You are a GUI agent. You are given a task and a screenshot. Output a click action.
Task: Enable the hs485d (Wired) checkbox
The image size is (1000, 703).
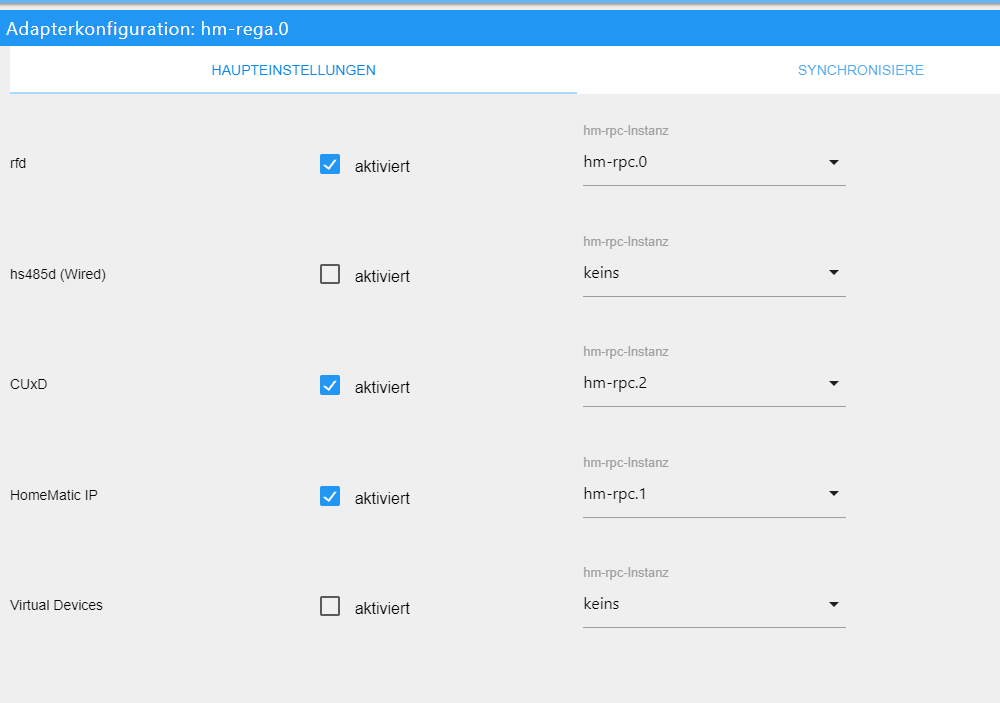(330, 274)
